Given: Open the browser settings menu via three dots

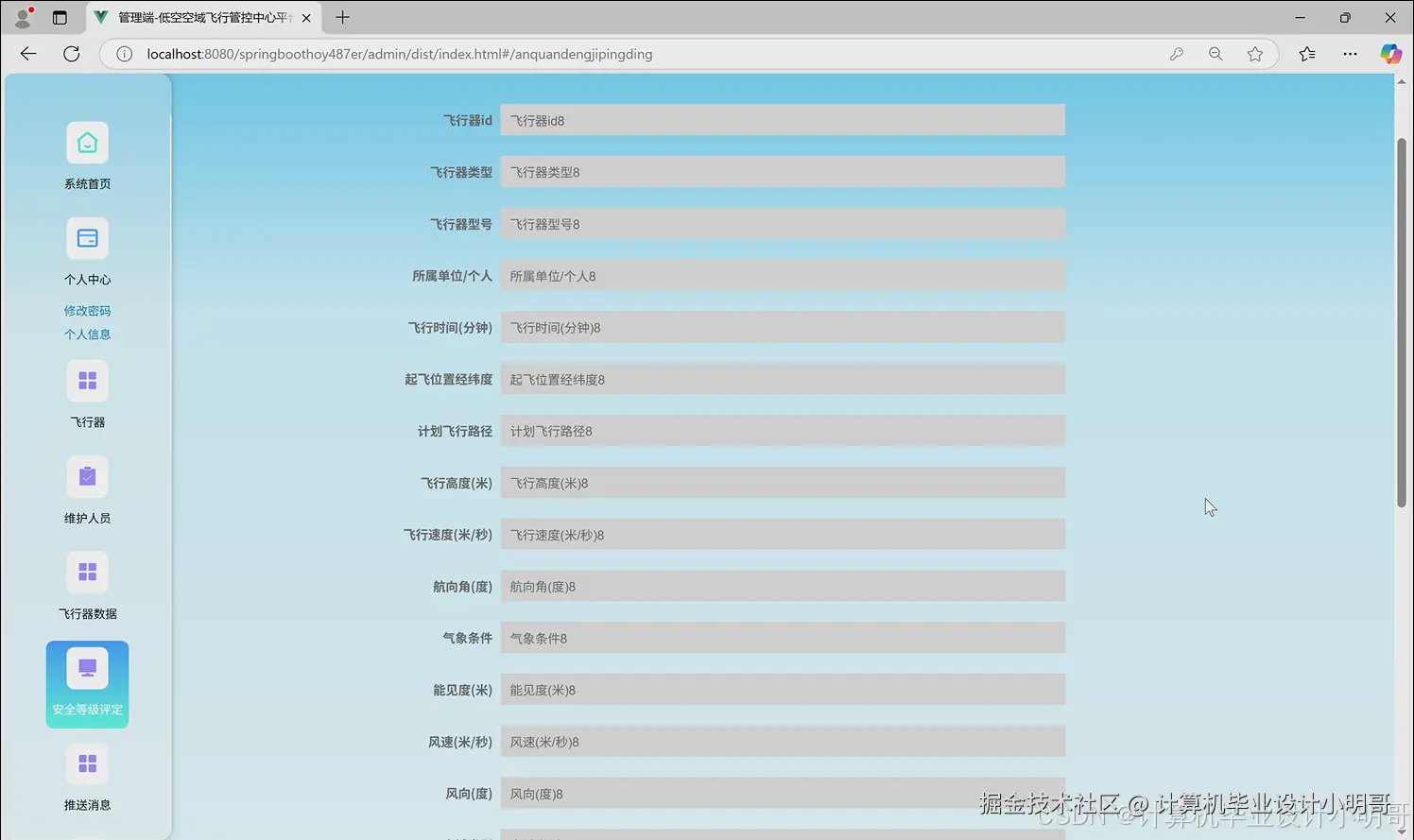Looking at the screenshot, I should tap(1350, 54).
